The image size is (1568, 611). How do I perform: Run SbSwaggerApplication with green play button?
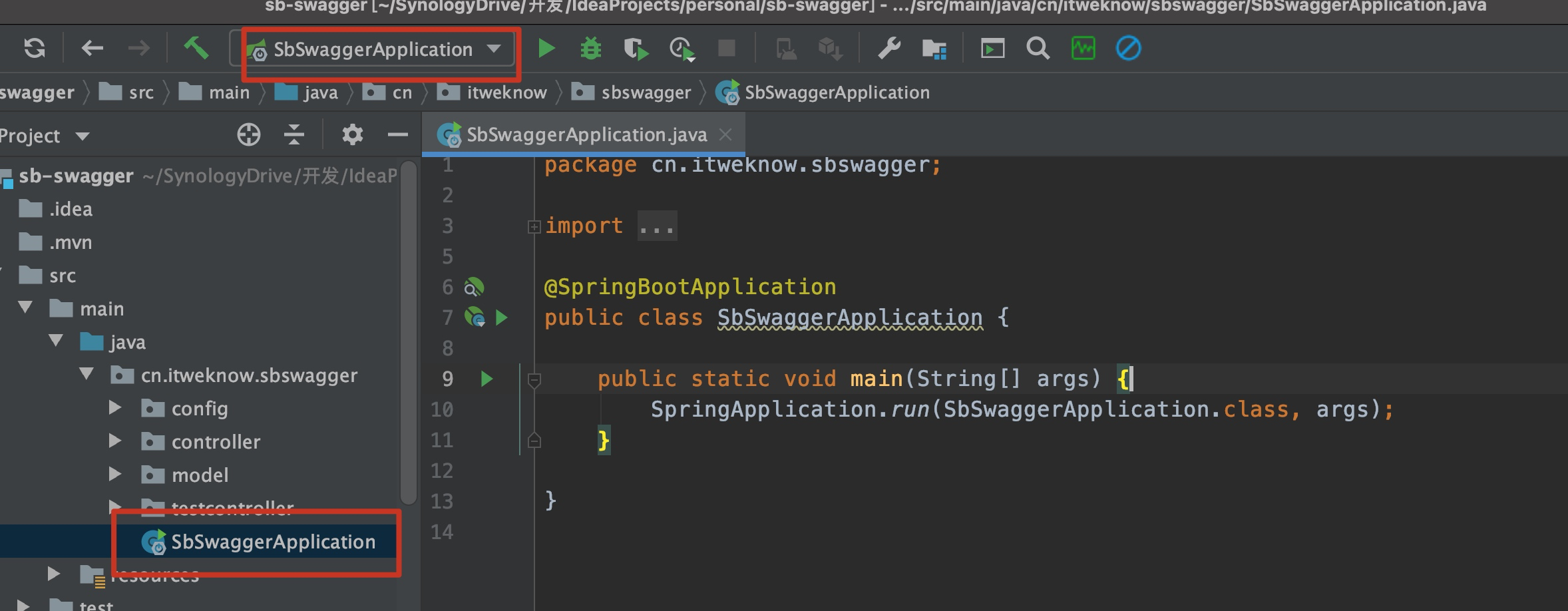546,48
